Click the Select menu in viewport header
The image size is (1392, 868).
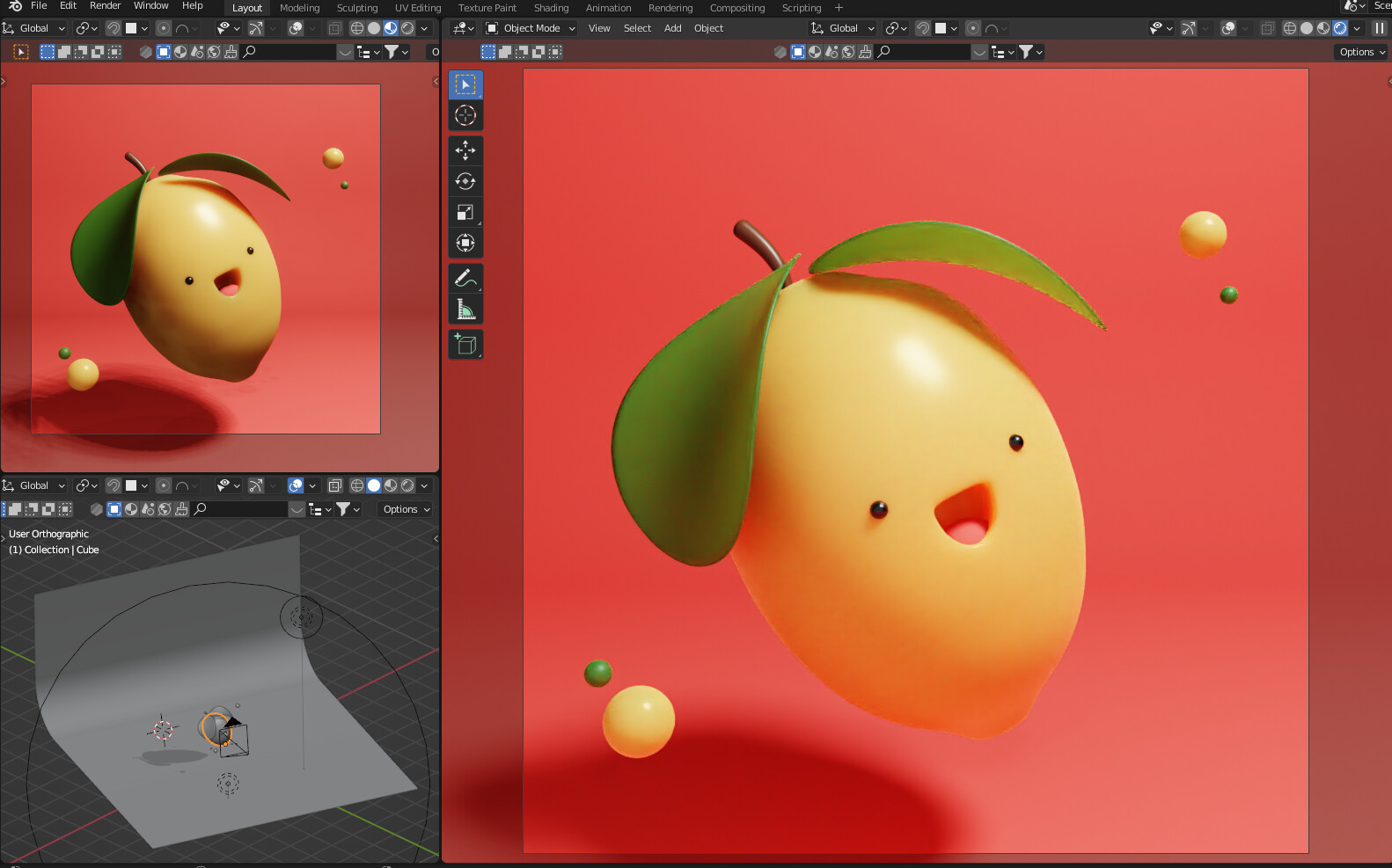pos(637,28)
